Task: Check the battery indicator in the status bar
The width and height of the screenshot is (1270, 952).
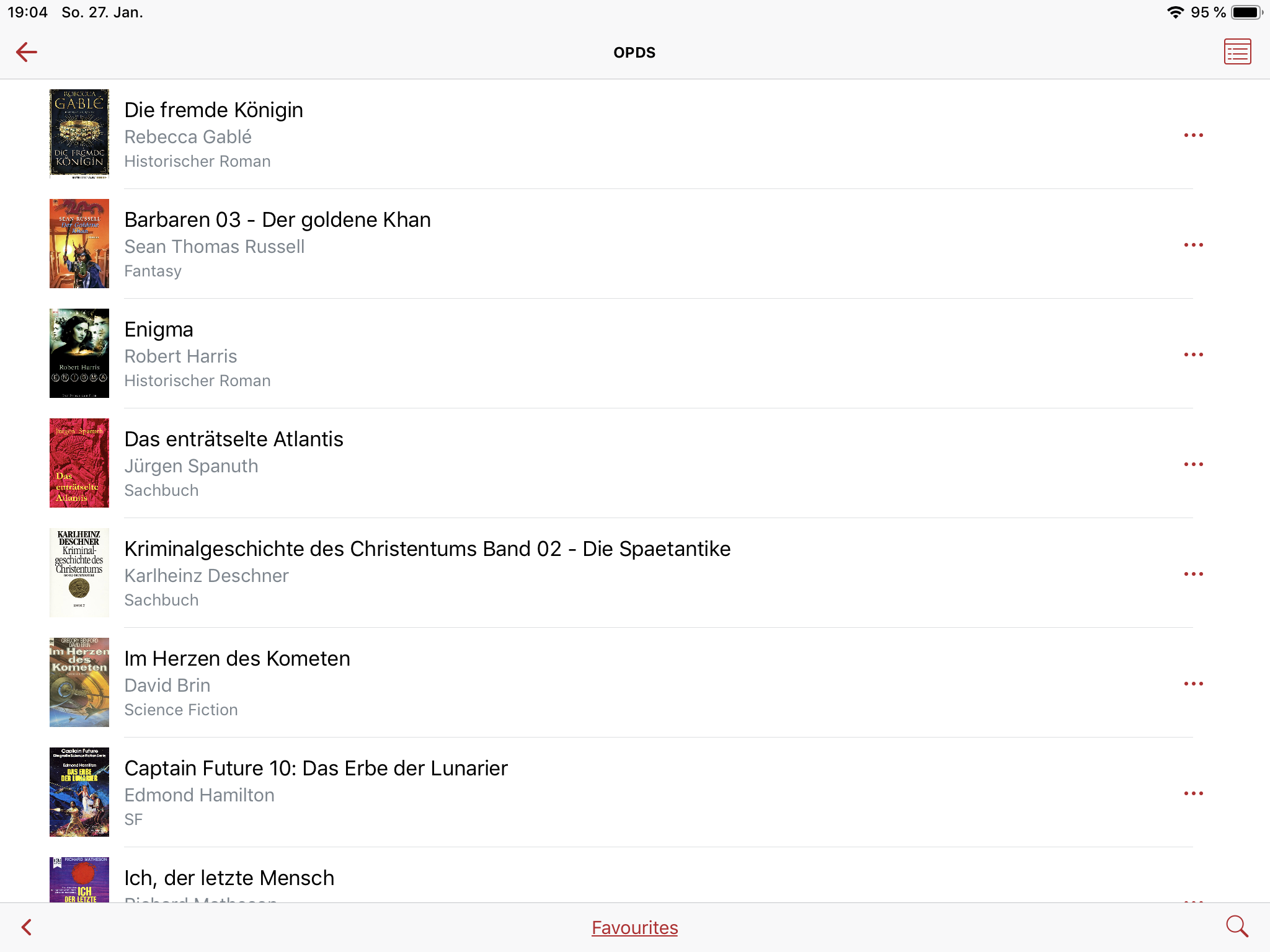Action: [x=1247, y=12]
